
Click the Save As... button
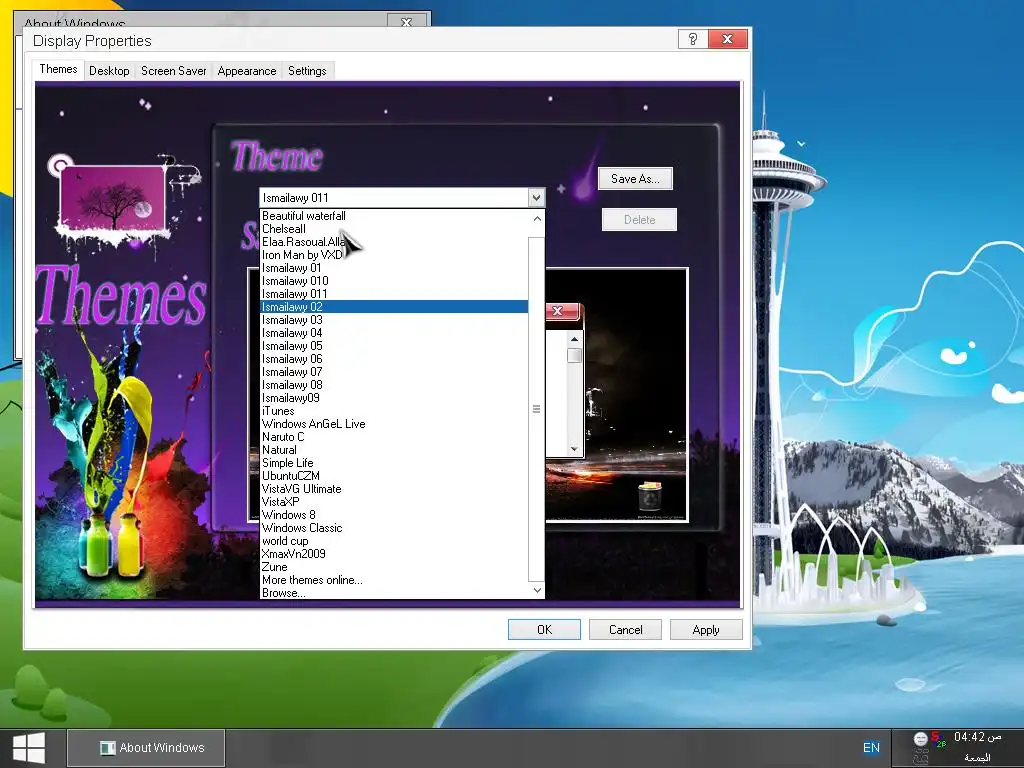pos(635,179)
